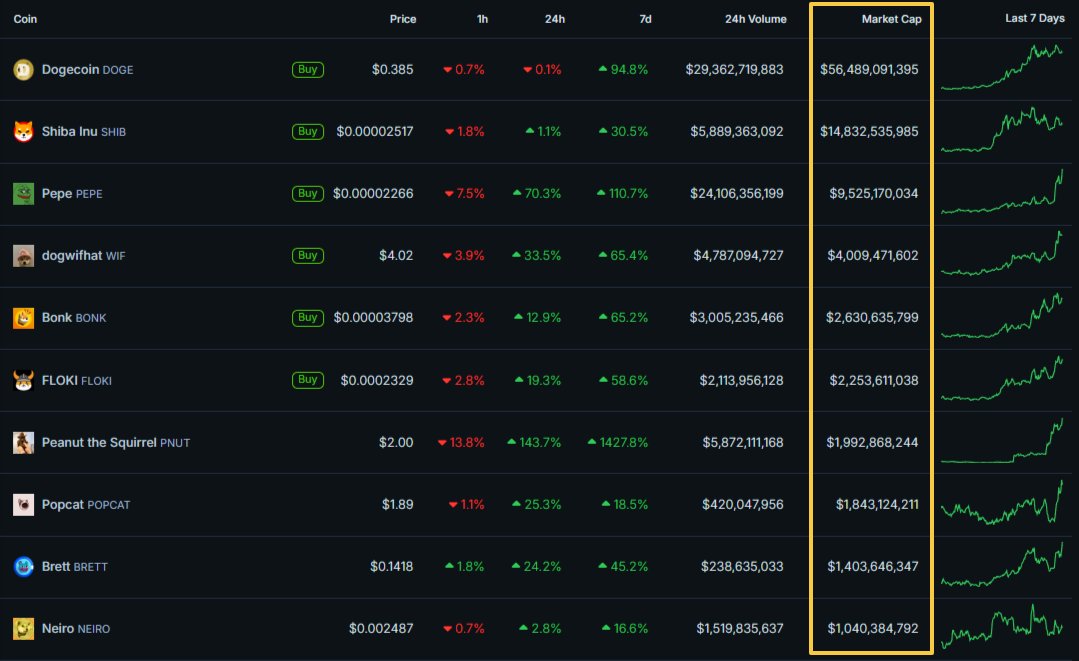Open Neiro via its coin icon
This screenshot has height=661, width=1079.
pos(23,628)
